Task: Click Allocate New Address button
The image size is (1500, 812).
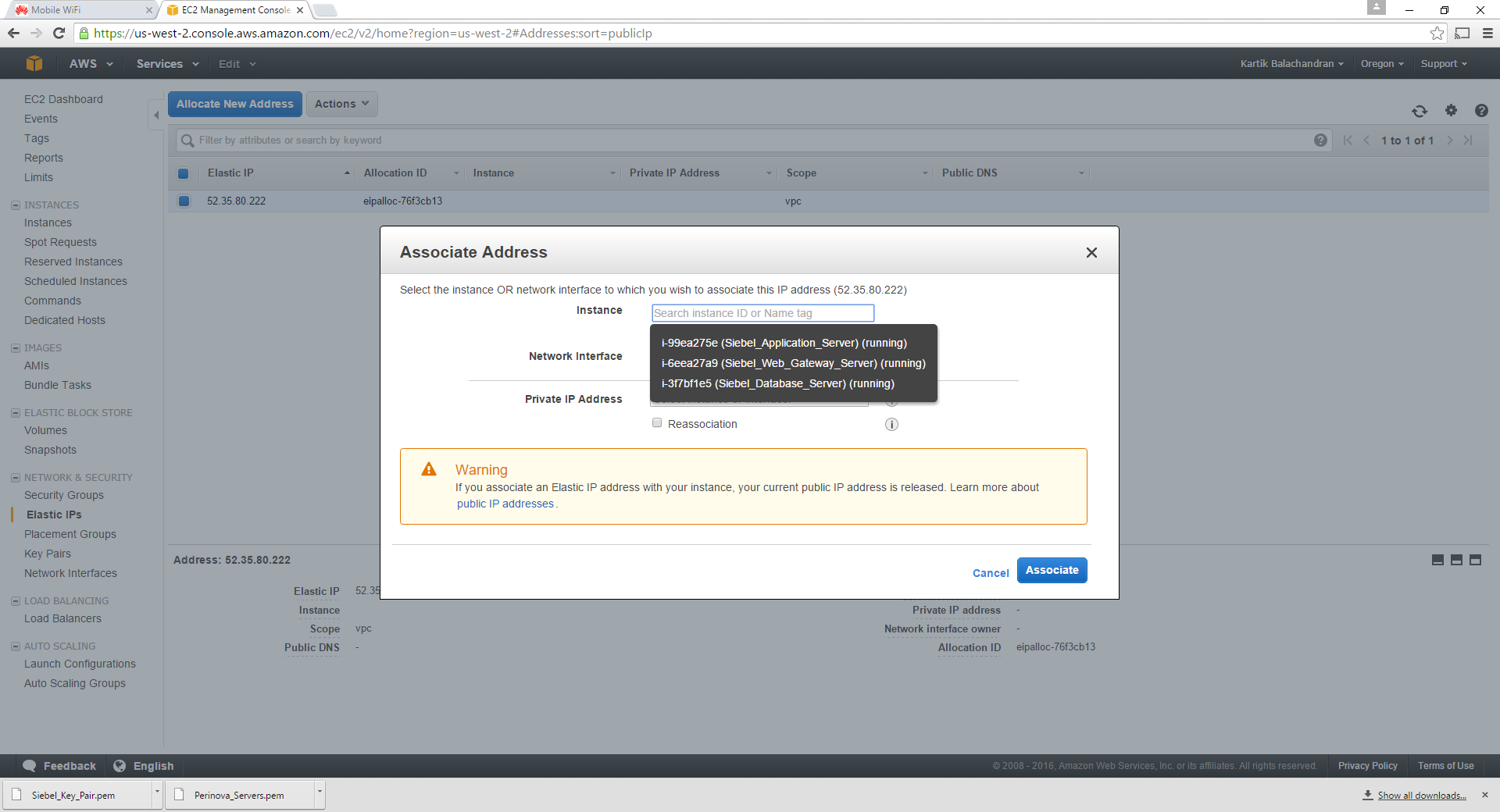Action: [234, 104]
